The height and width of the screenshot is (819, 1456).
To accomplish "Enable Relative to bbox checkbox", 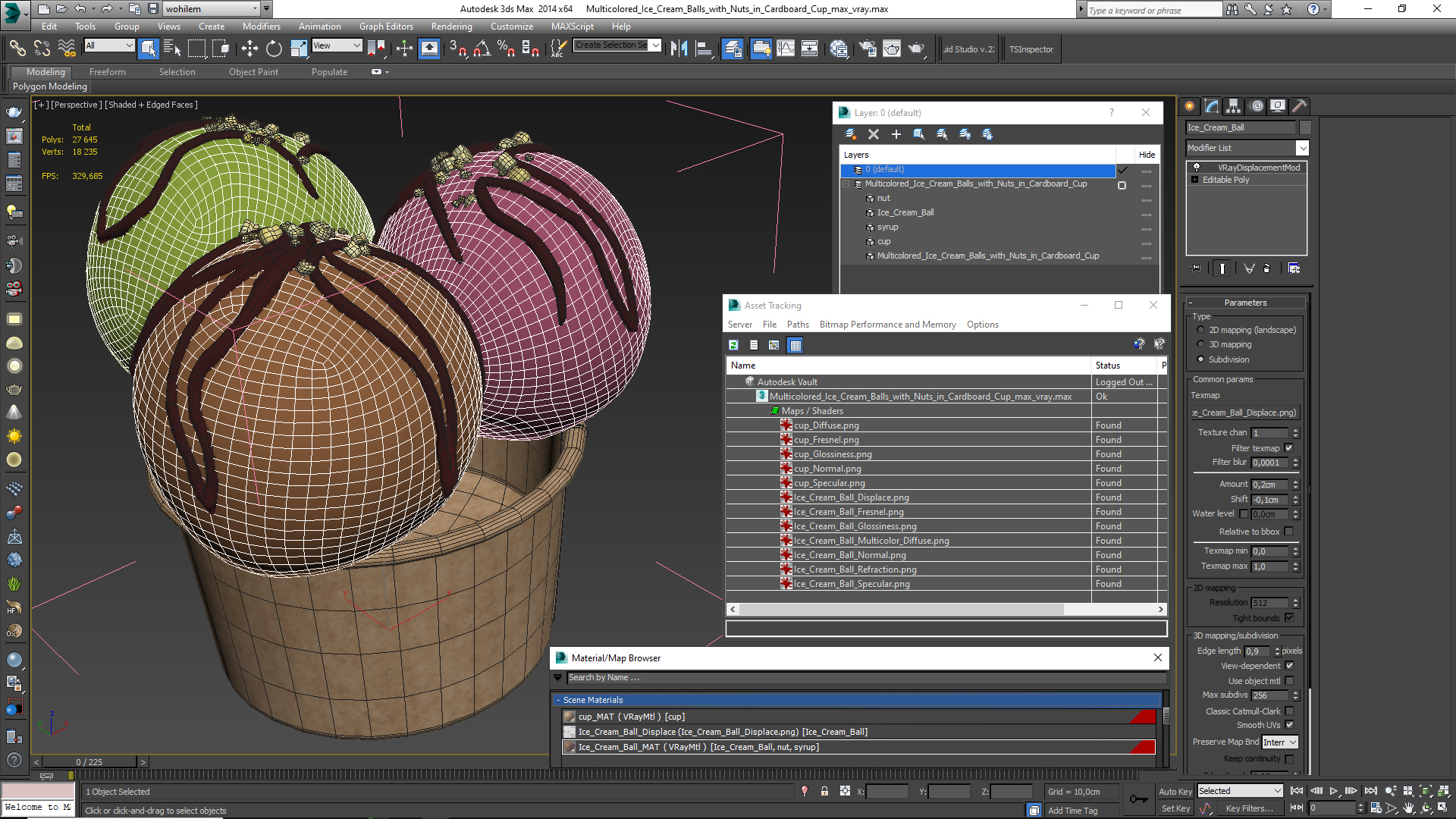I will (1289, 532).
